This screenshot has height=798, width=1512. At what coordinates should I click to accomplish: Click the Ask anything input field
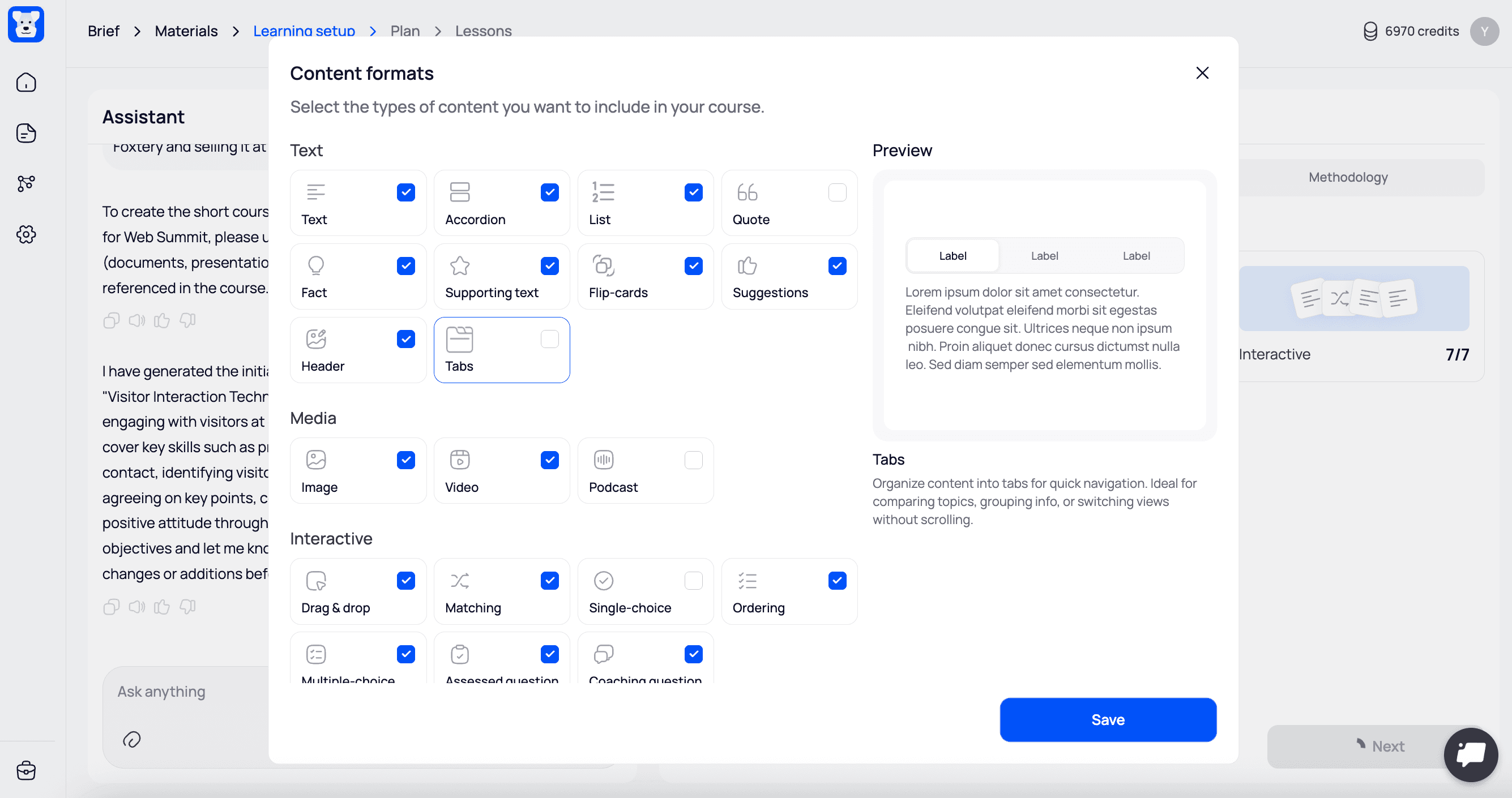pos(161,691)
